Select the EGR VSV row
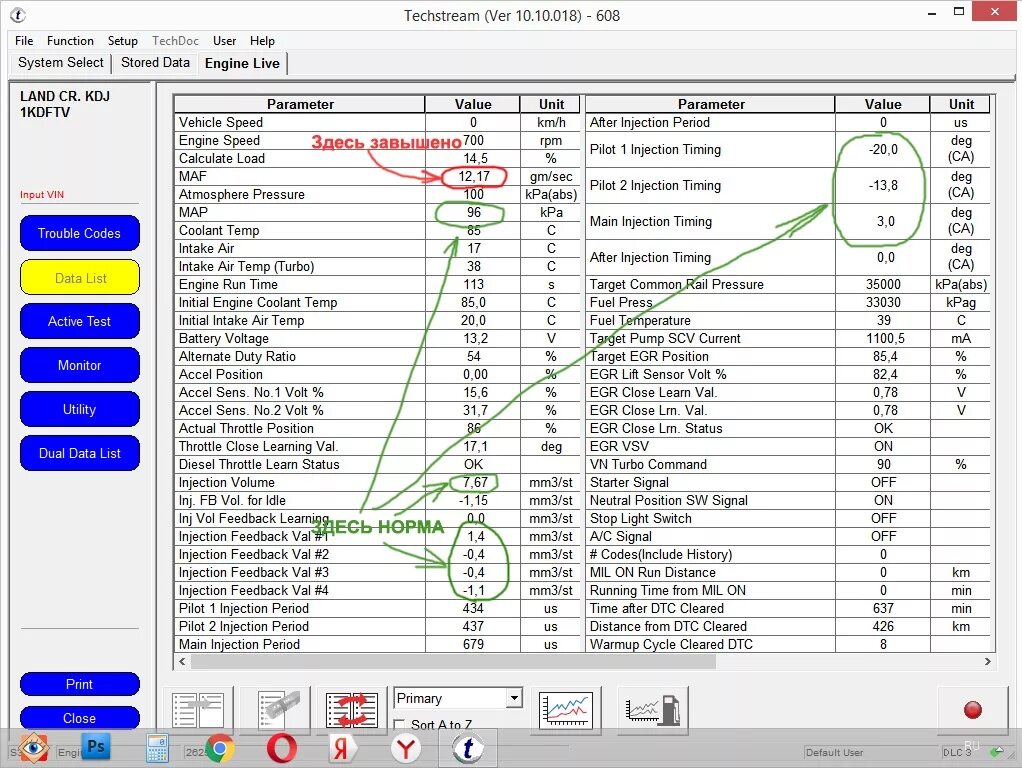1022x768 pixels. tap(788, 447)
